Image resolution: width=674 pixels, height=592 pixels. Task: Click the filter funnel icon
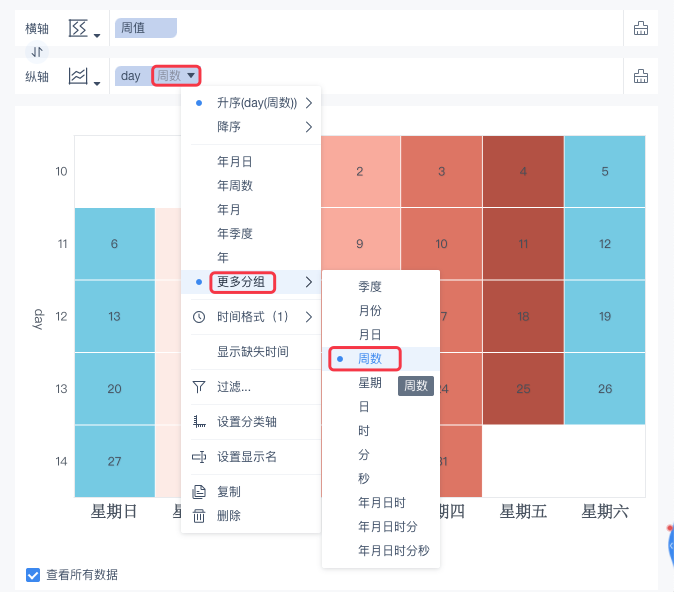point(199,387)
